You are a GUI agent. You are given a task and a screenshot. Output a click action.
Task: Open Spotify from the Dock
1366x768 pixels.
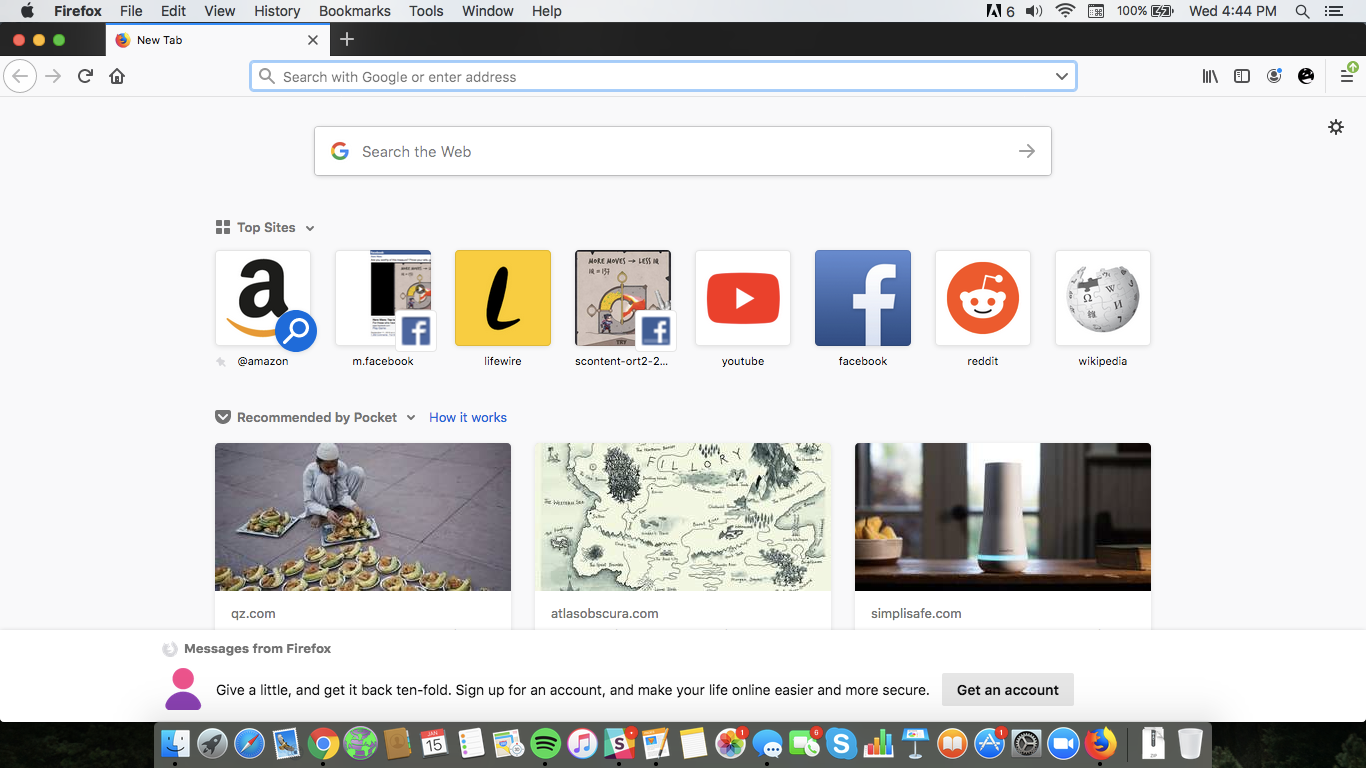click(545, 743)
